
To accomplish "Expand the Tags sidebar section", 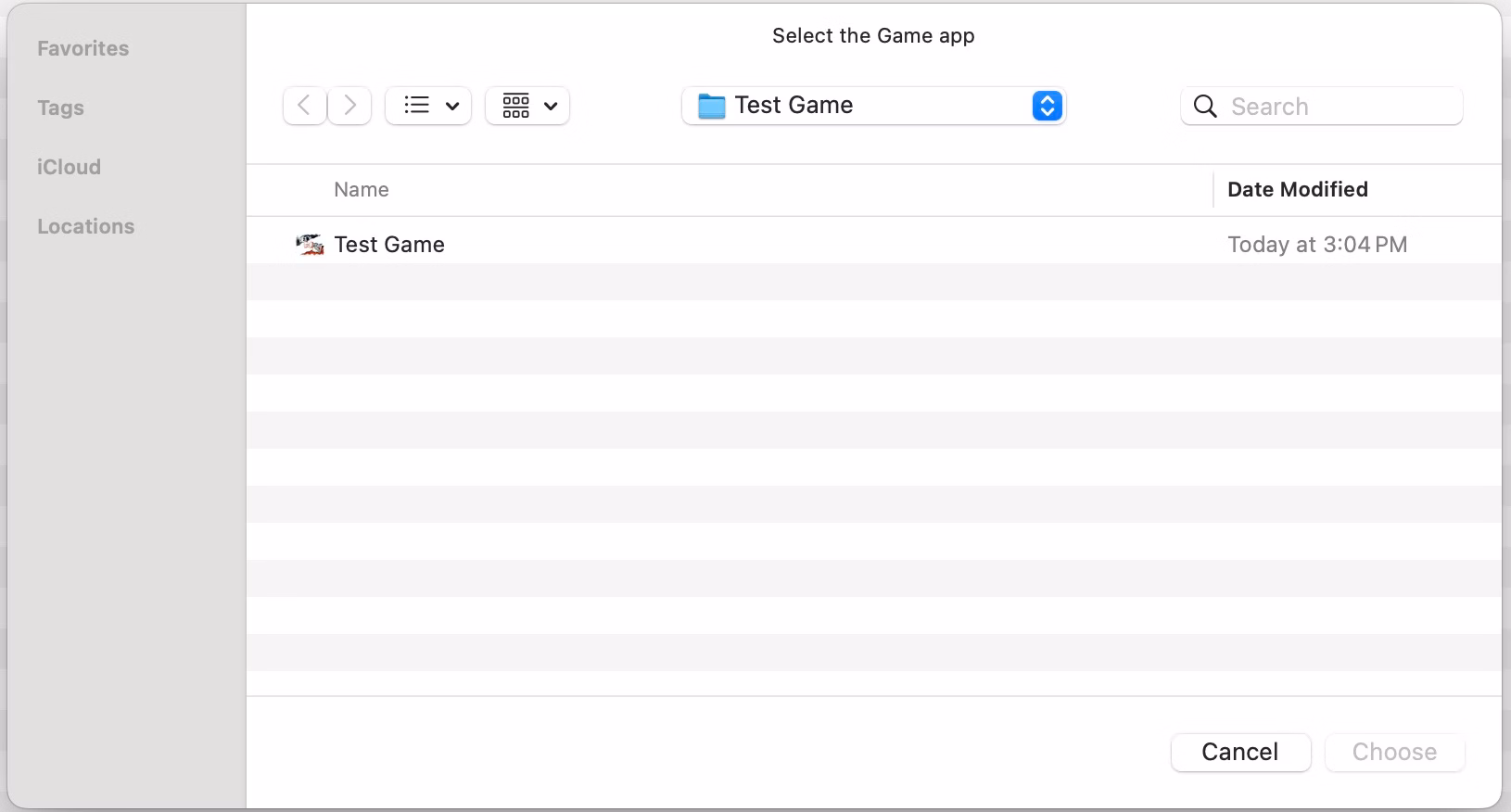I will [61, 108].
